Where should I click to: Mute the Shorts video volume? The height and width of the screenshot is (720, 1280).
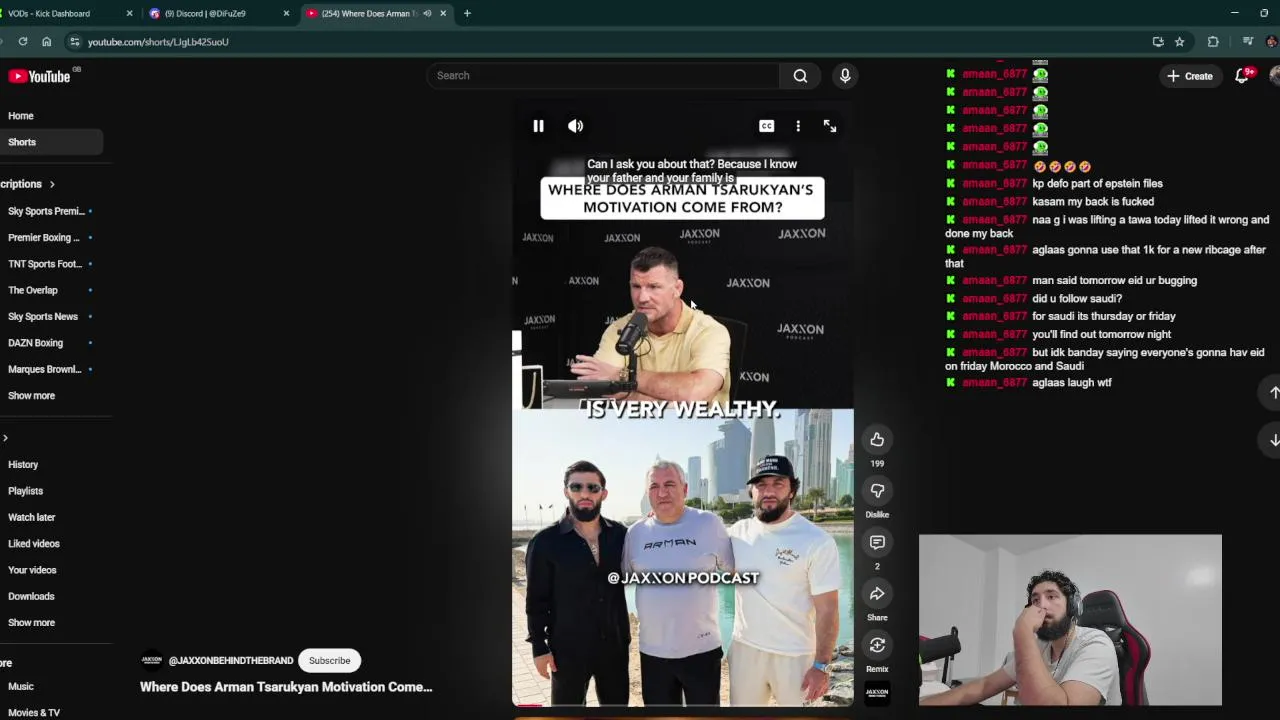(575, 126)
